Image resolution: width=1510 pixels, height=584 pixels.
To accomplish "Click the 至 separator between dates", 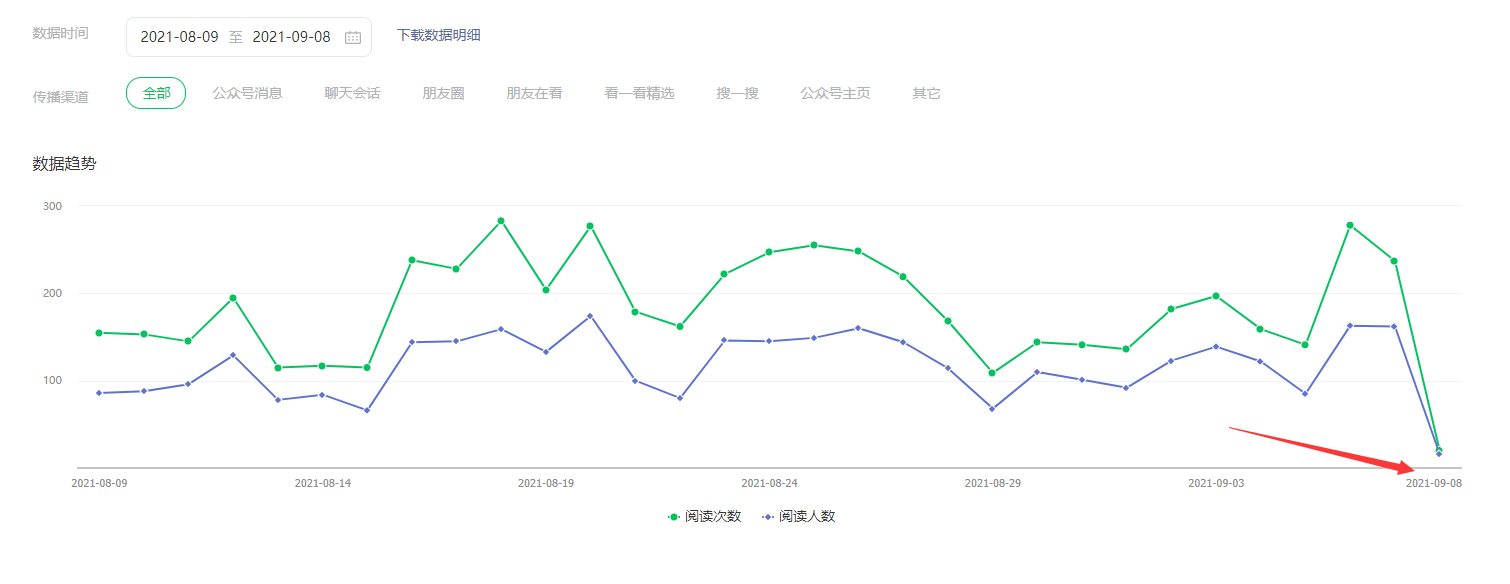I will [236, 37].
